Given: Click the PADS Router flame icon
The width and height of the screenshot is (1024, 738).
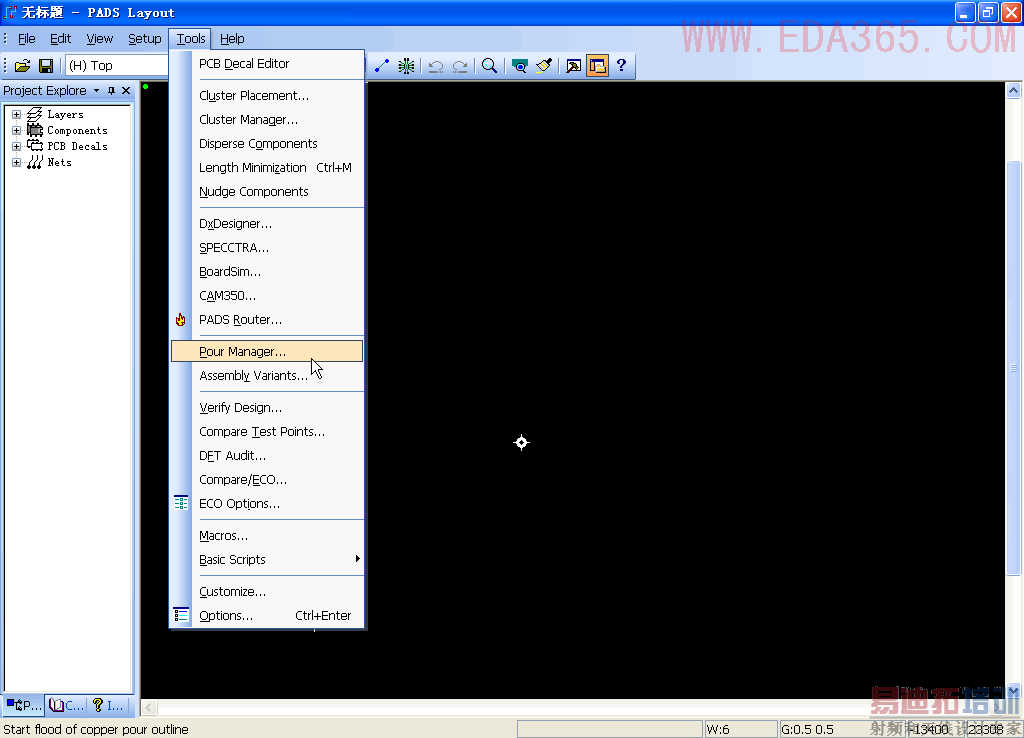Looking at the screenshot, I should pos(181,319).
